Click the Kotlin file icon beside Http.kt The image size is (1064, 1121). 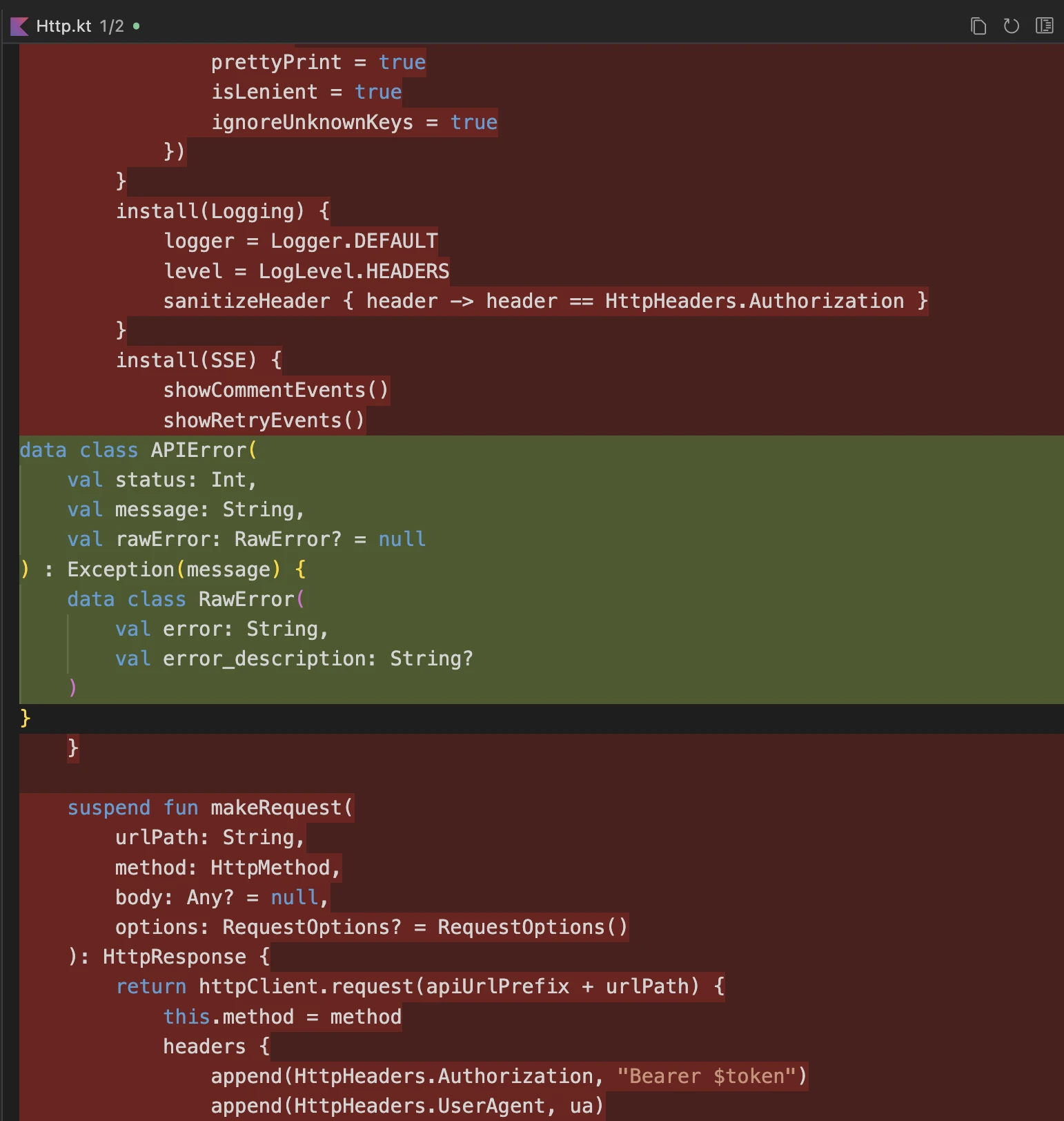click(19, 26)
